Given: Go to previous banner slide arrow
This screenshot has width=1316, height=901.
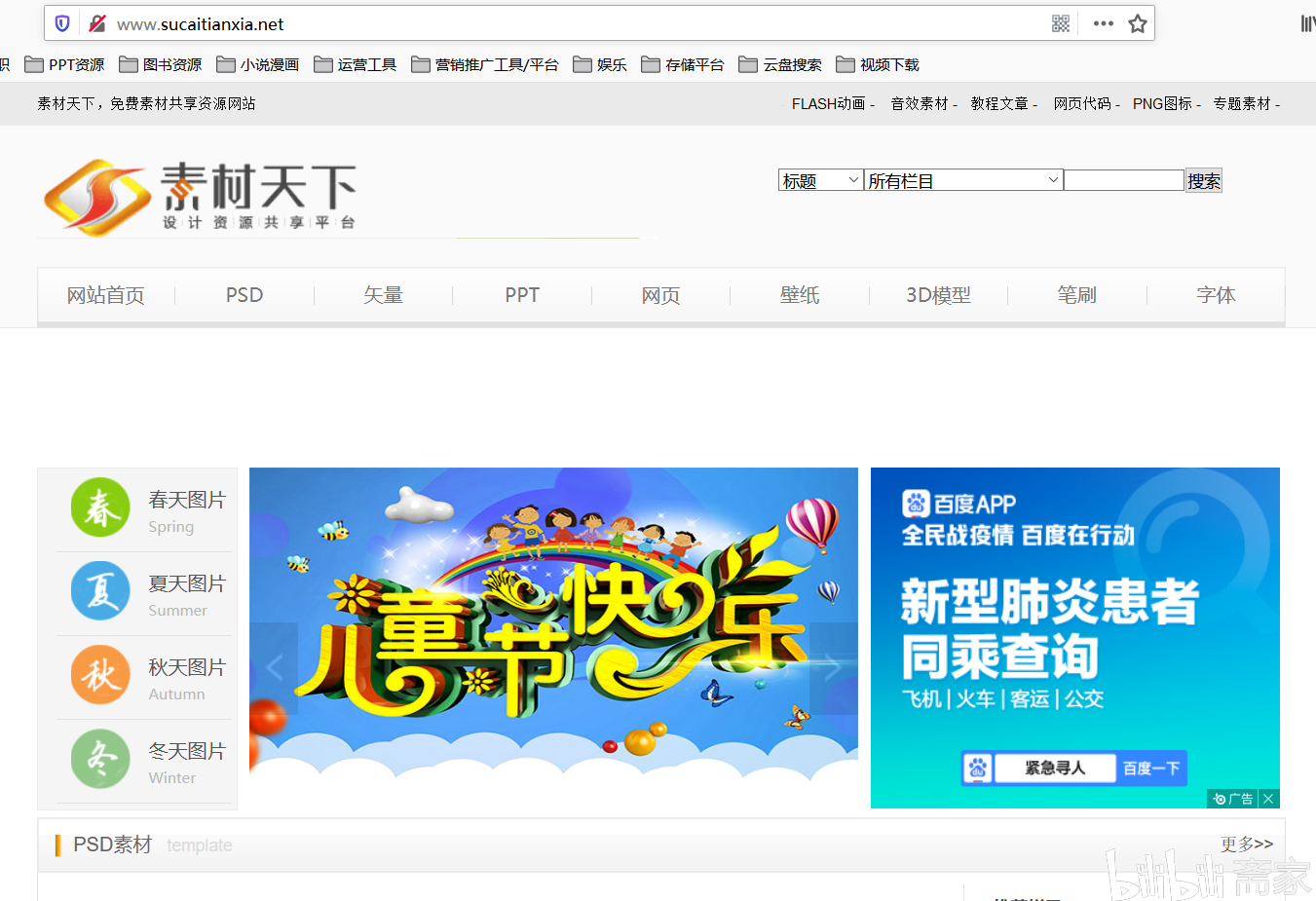Looking at the screenshot, I should click(274, 668).
